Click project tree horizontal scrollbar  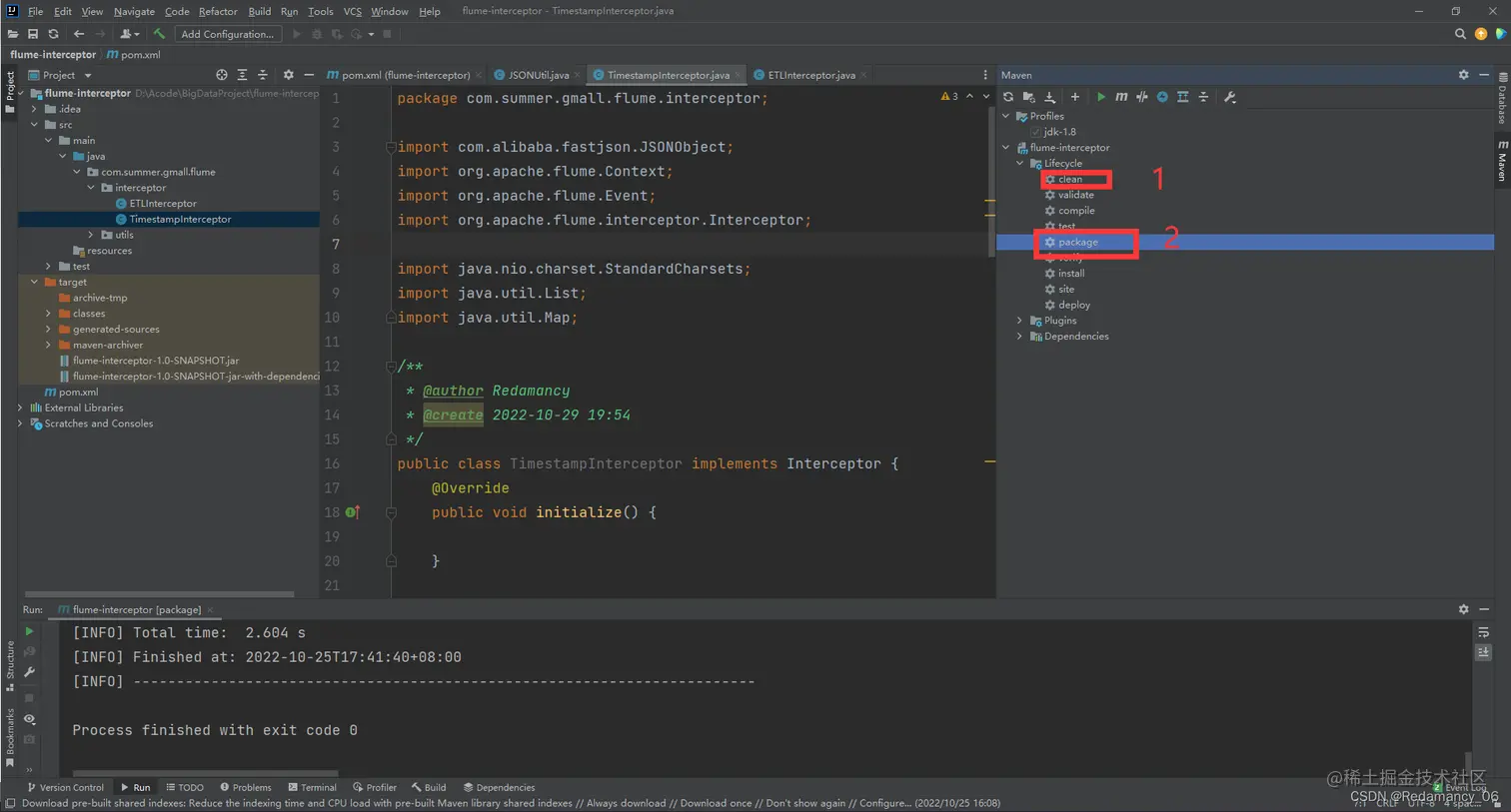[160, 594]
